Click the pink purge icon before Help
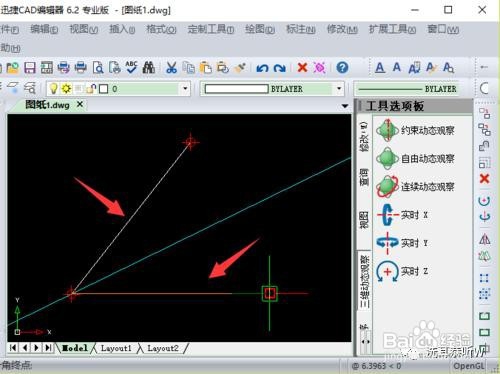This screenshot has width=500, height=374. [x=320, y=68]
